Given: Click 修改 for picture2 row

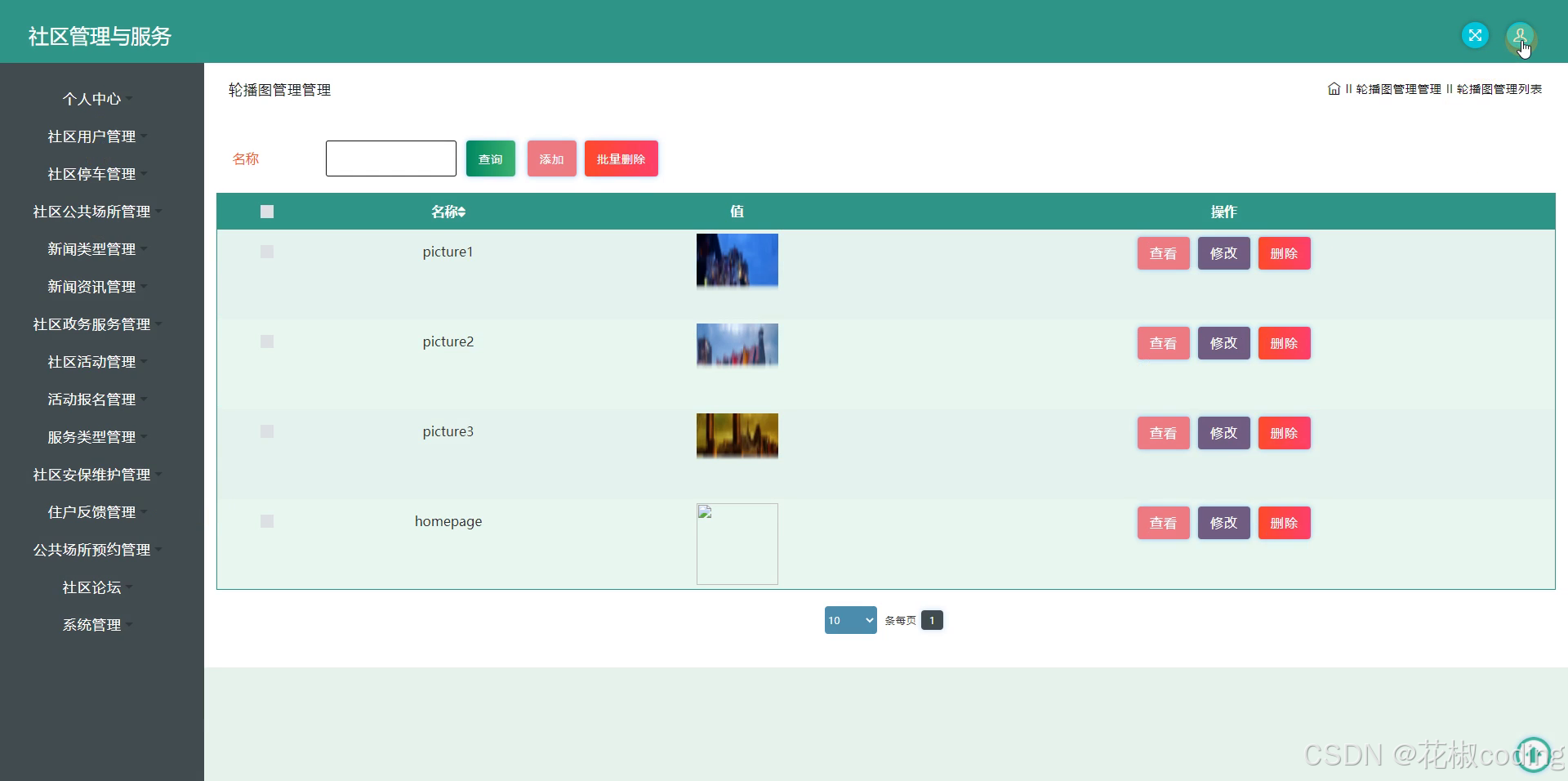Looking at the screenshot, I should click(1223, 343).
